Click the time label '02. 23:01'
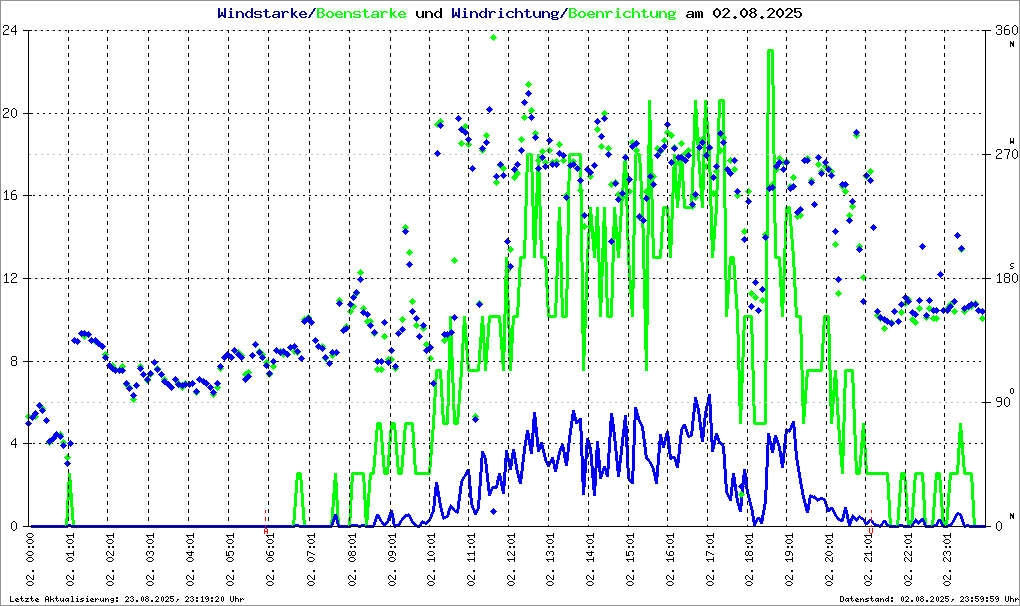1020x606 pixels. click(x=947, y=560)
